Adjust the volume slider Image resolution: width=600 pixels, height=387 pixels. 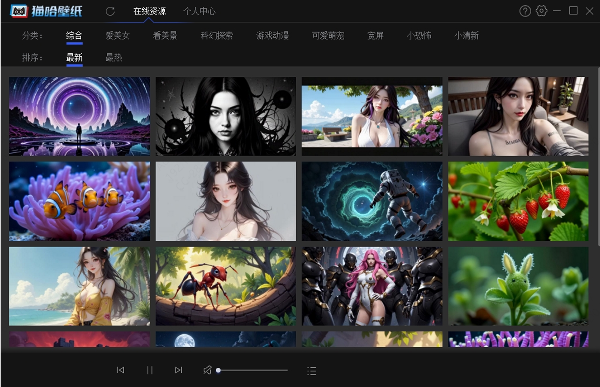[x=253, y=370]
